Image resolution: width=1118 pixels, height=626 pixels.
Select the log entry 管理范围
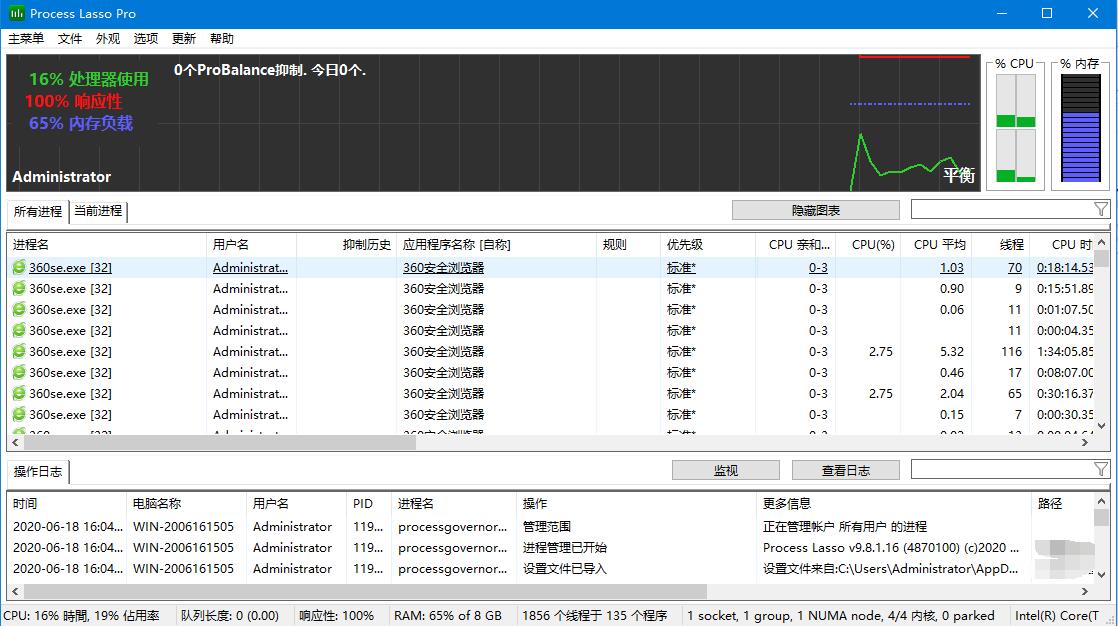(549, 527)
